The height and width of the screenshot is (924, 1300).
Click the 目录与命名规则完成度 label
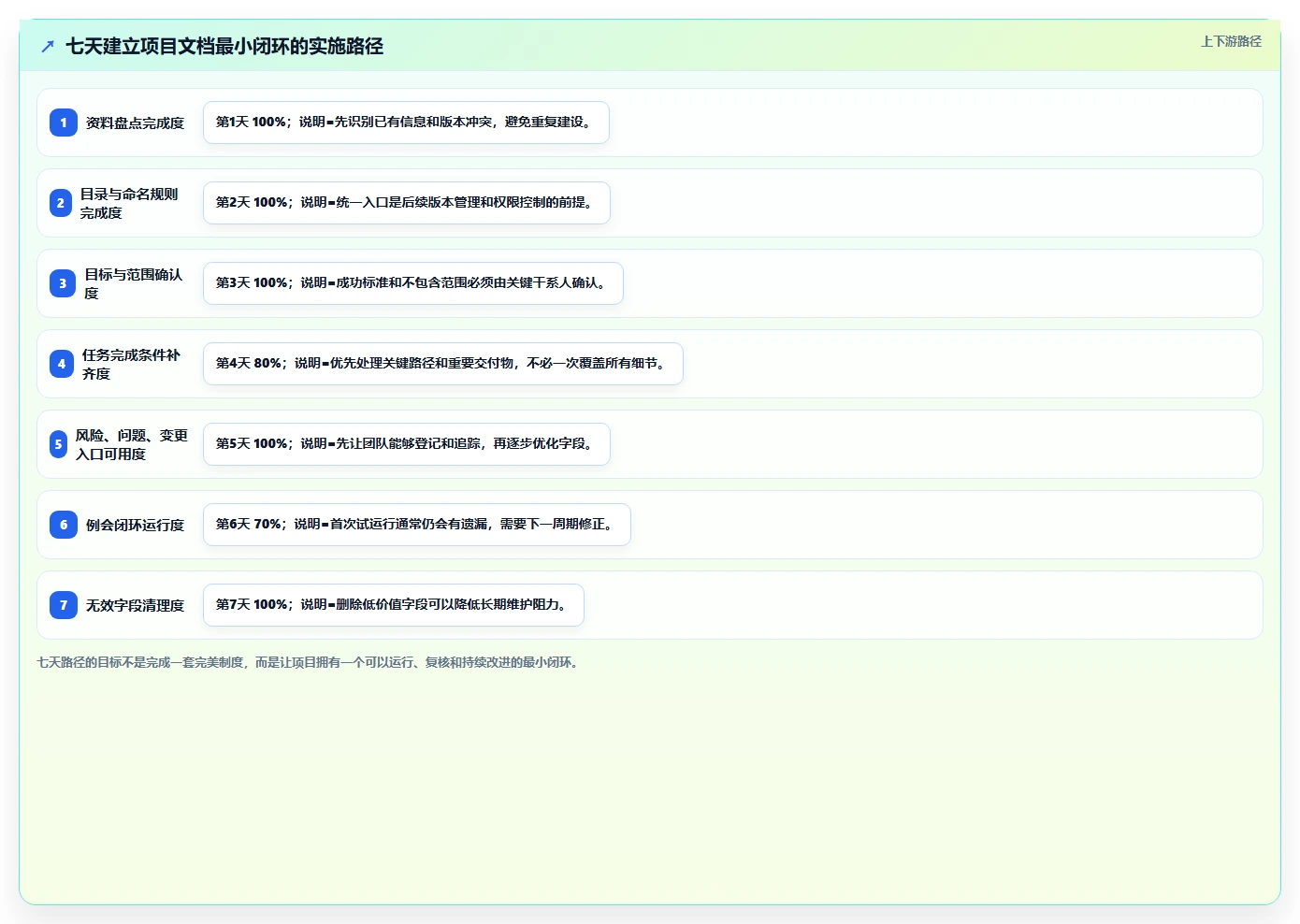(129, 203)
